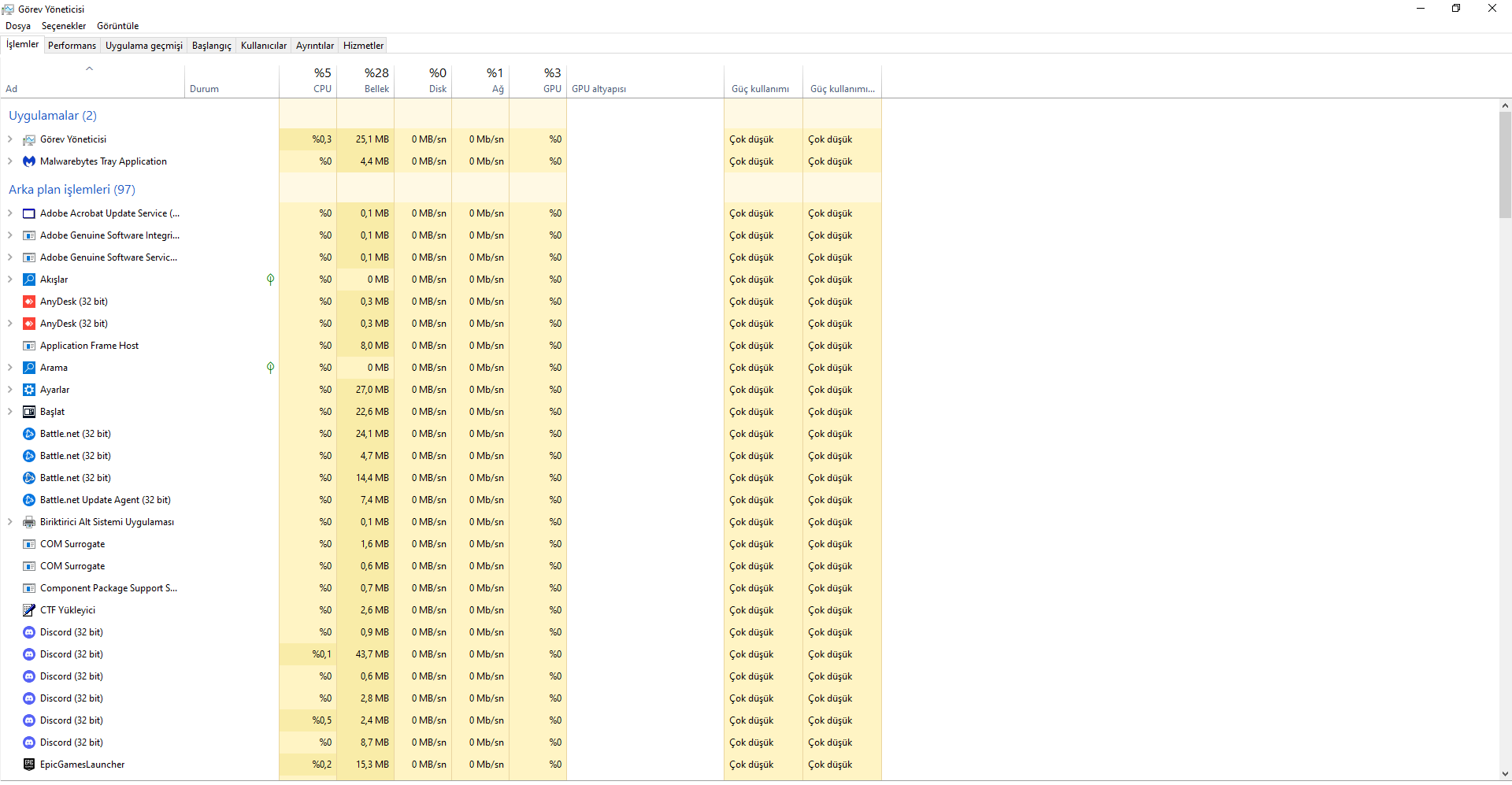Click the COM Surrogate icon using 1,6 MB

point(29,544)
